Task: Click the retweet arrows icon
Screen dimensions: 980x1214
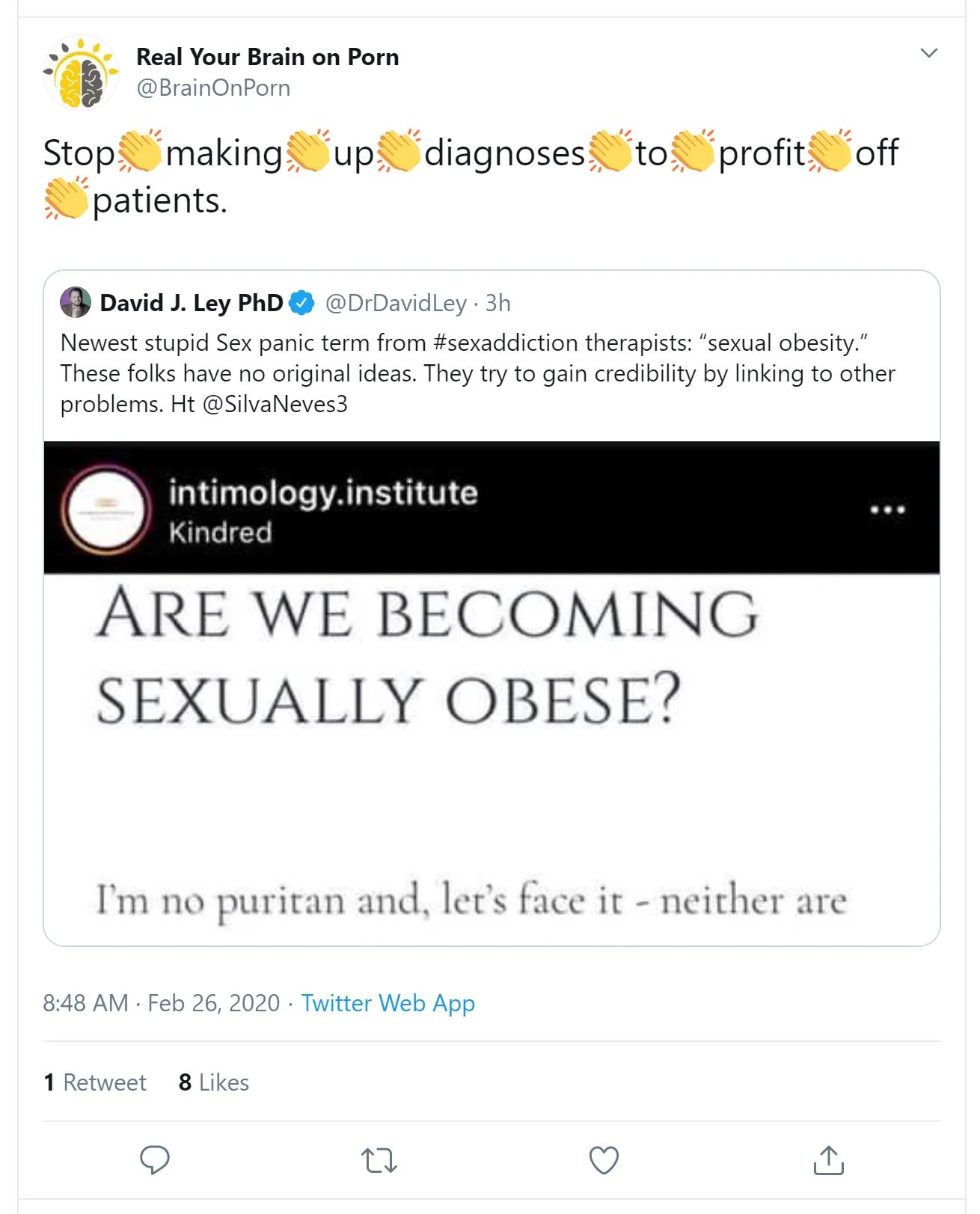Action: pos(379,1160)
